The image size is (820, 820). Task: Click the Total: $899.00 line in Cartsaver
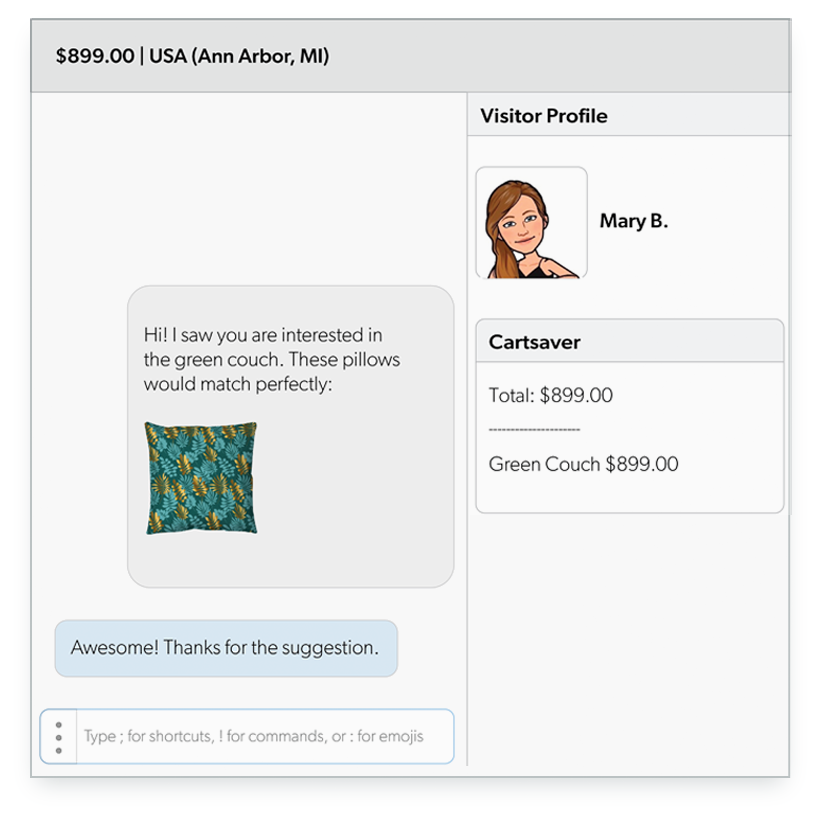coord(551,396)
